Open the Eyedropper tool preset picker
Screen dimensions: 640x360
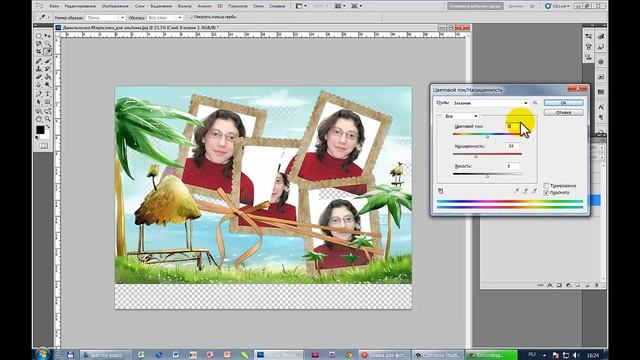pyautogui.click(x=44, y=18)
